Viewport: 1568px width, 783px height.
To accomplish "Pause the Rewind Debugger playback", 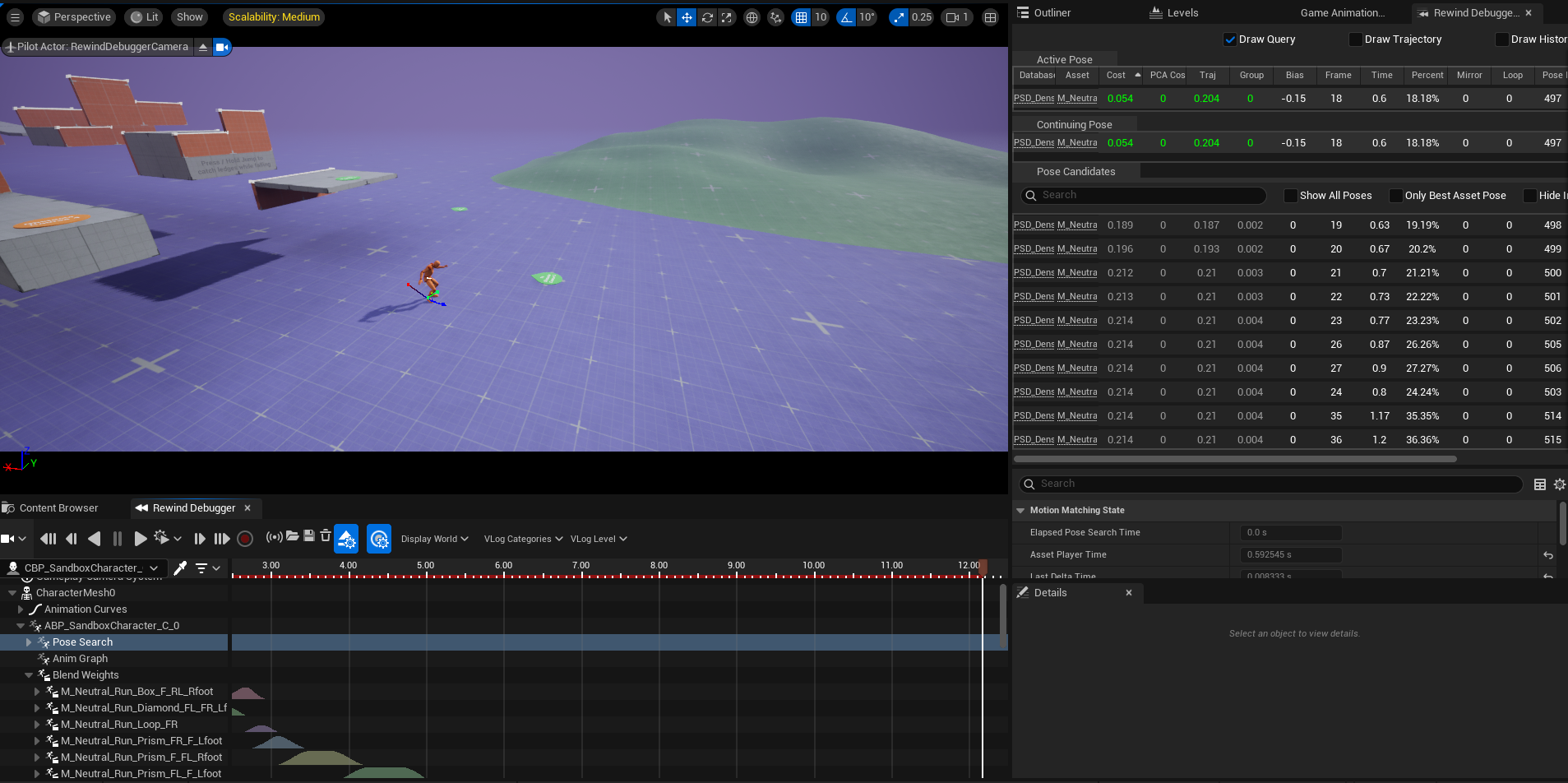I will point(118,539).
